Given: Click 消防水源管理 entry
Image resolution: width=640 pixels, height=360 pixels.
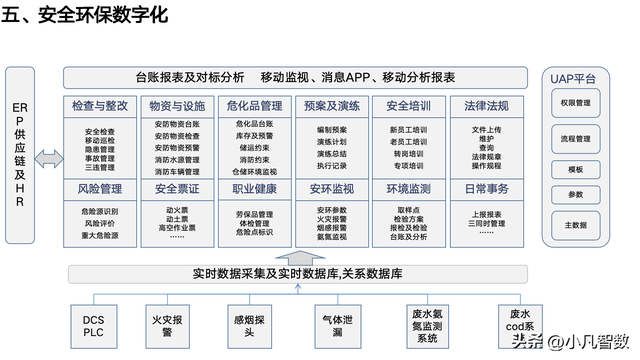Looking at the screenshot, I should click(x=177, y=160).
